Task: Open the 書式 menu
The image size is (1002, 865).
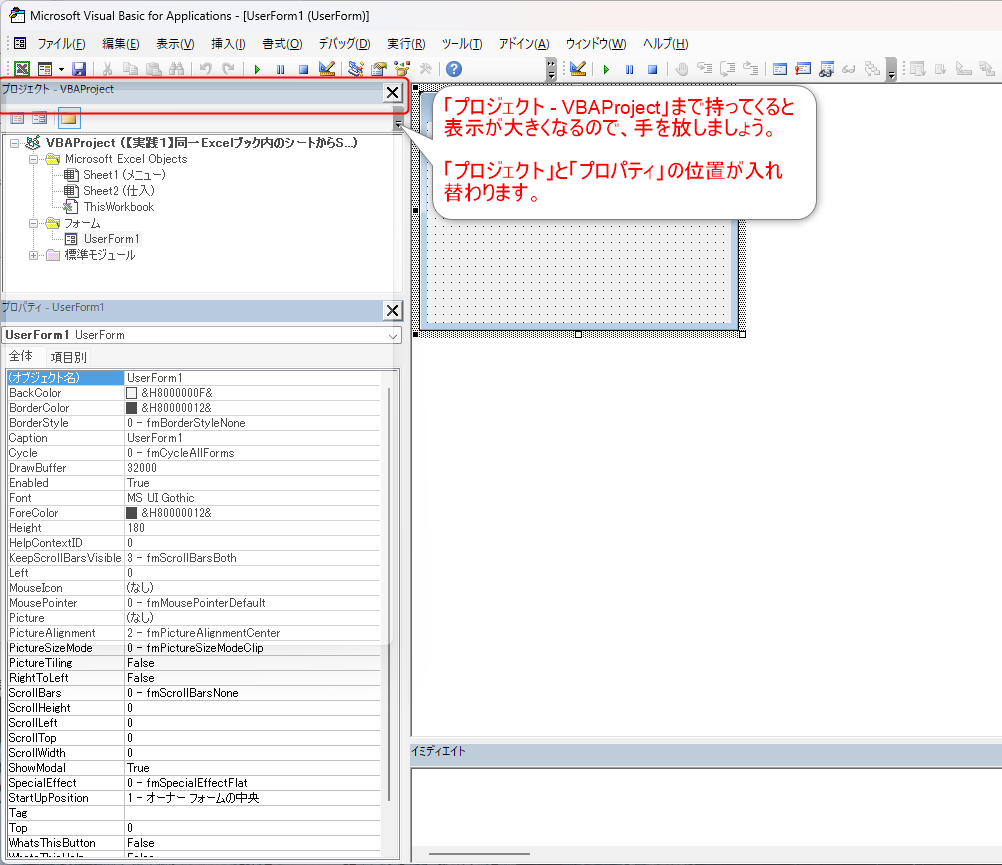Action: coord(282,43)
